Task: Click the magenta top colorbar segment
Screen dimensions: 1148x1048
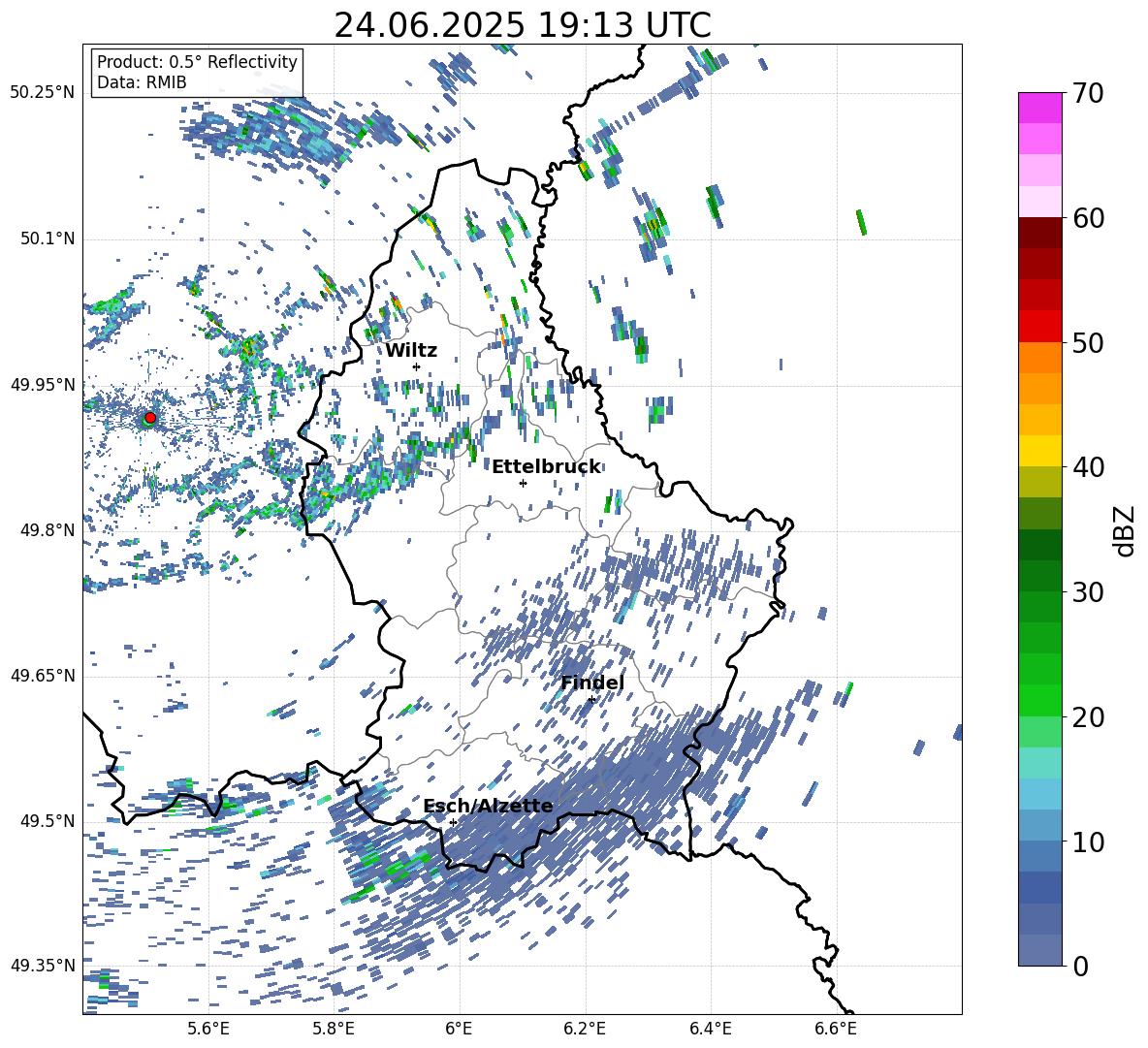Action: (1039, 108)
